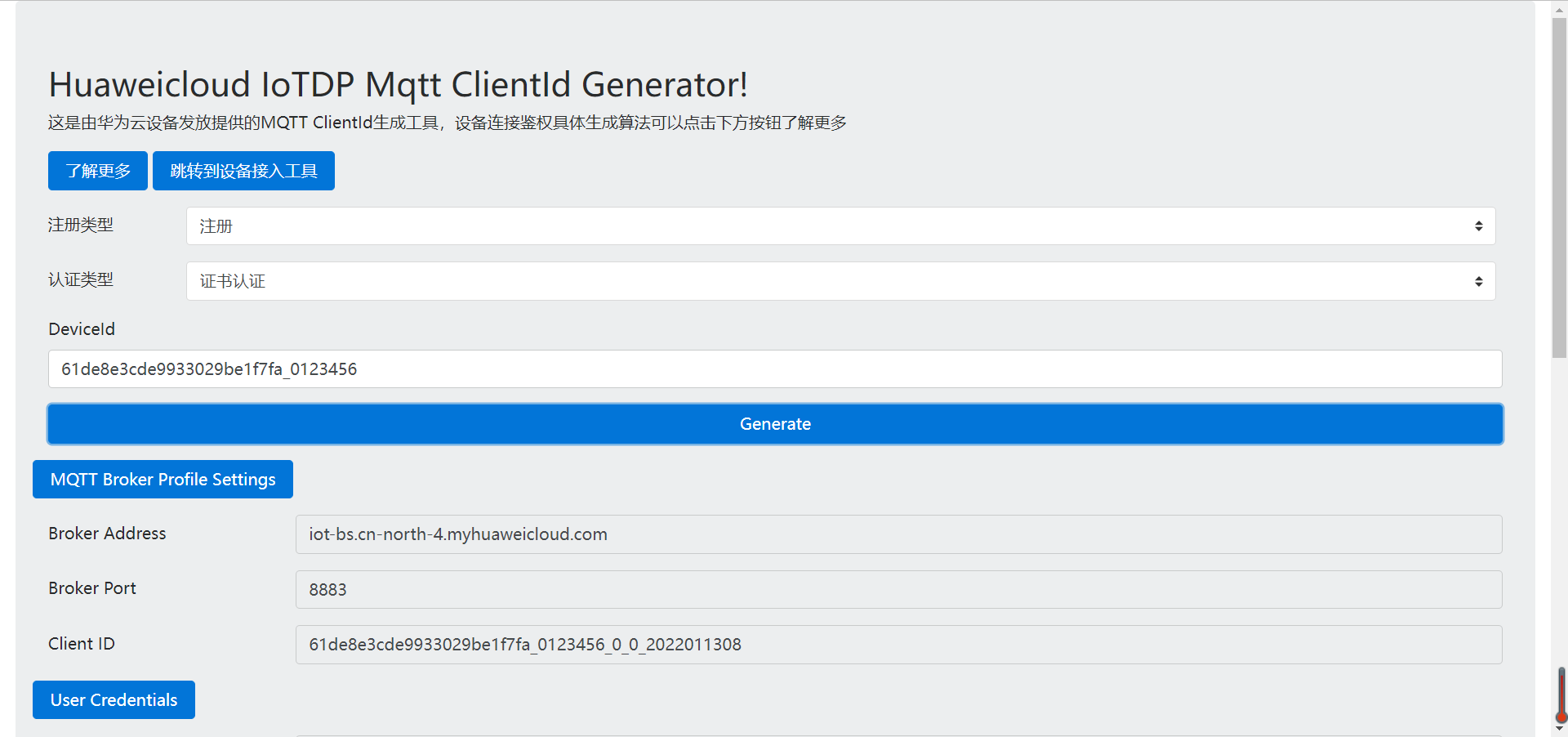Click the DeviceId input field
Image resolution: width=1568 pixels, height=737 pixels.
coord(775,369)
